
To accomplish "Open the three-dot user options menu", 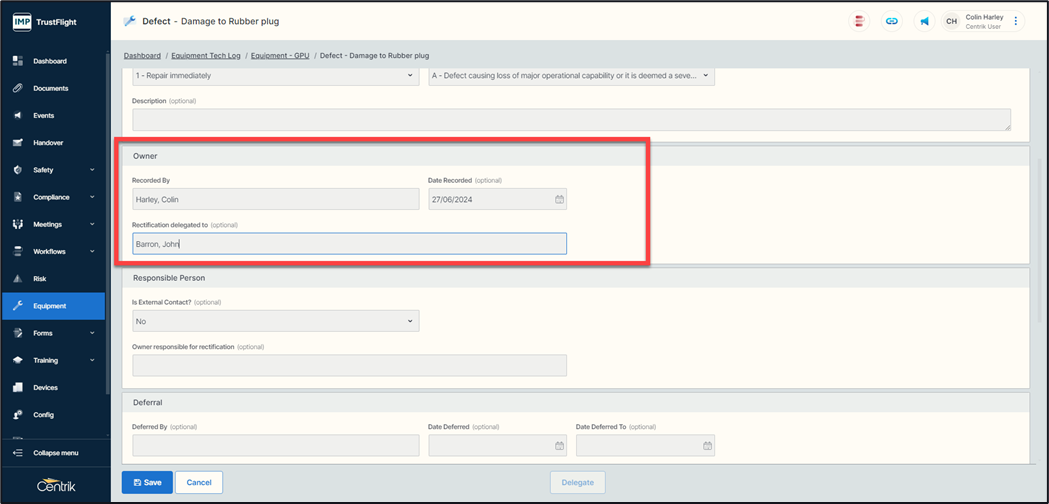I will coord(1016,21).
